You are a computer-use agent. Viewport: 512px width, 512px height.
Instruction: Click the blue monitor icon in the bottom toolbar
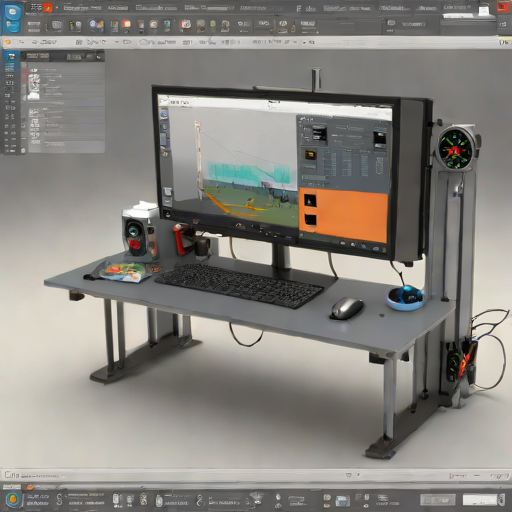pyautogui.click(x=342, y=501)
